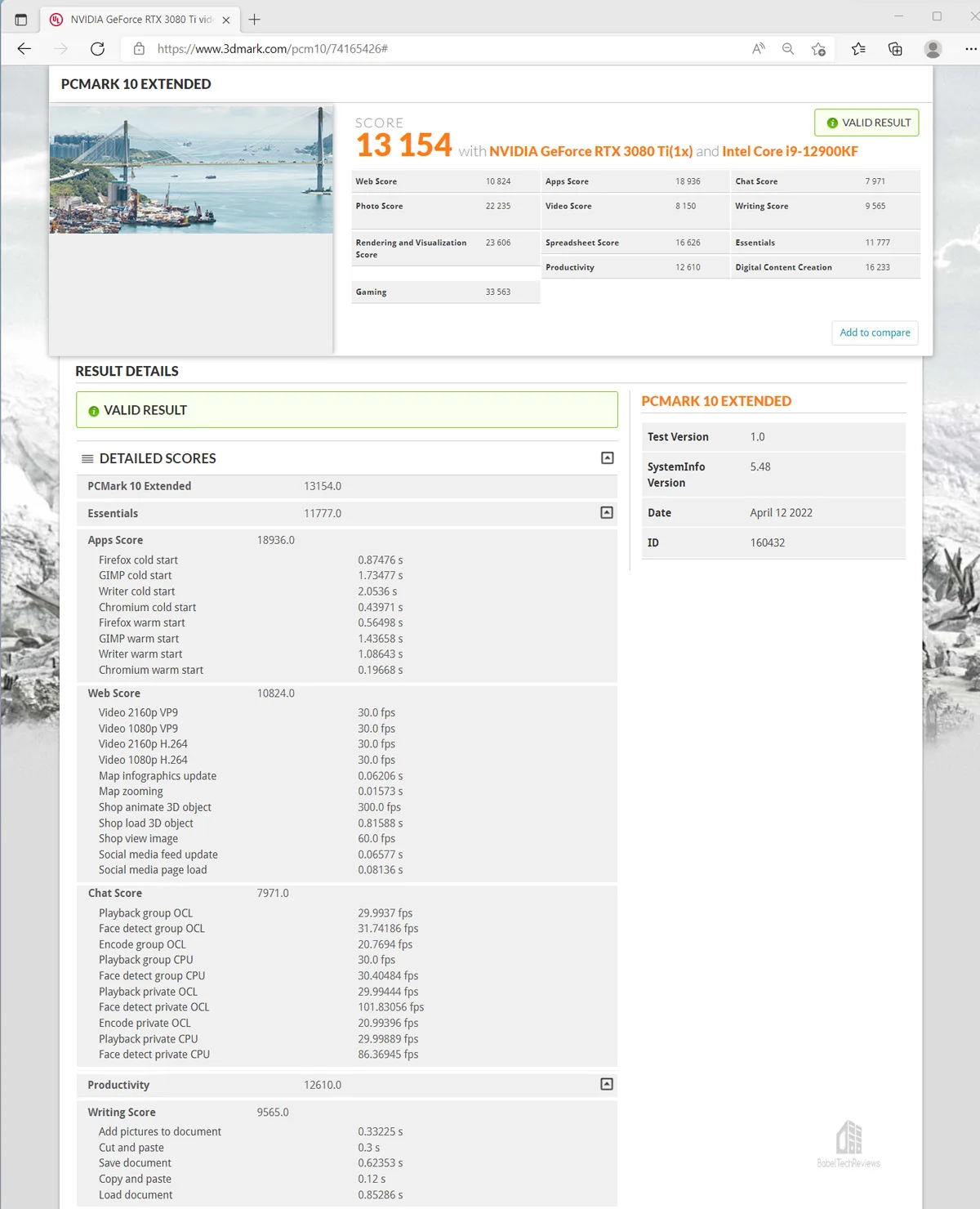Click the ID value 160432
This screenshot has height=1209, width=980.
click(768, 542)
